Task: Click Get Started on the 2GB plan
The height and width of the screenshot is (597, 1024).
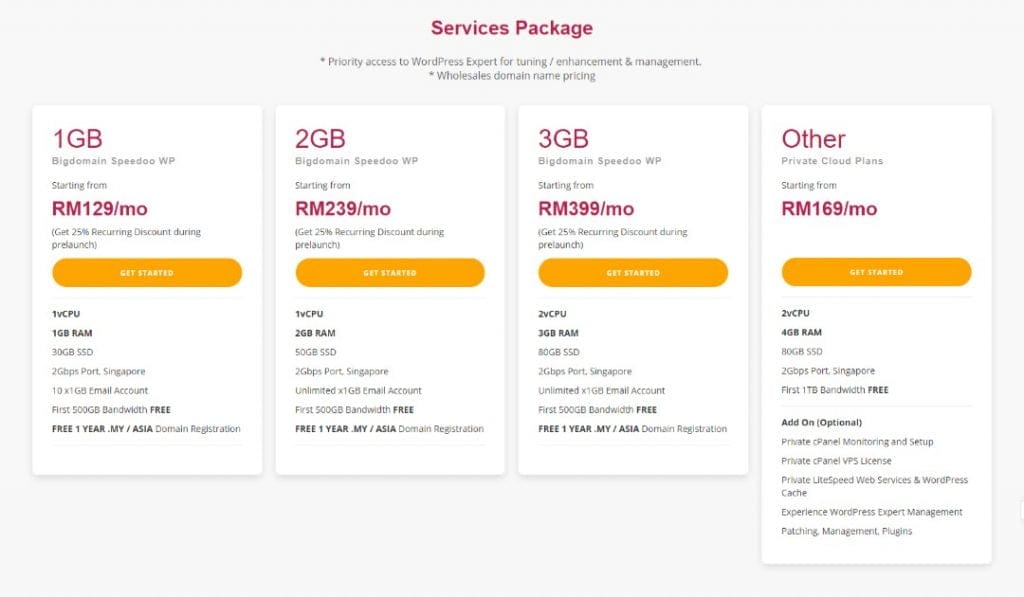Action: tap(390, 273)
